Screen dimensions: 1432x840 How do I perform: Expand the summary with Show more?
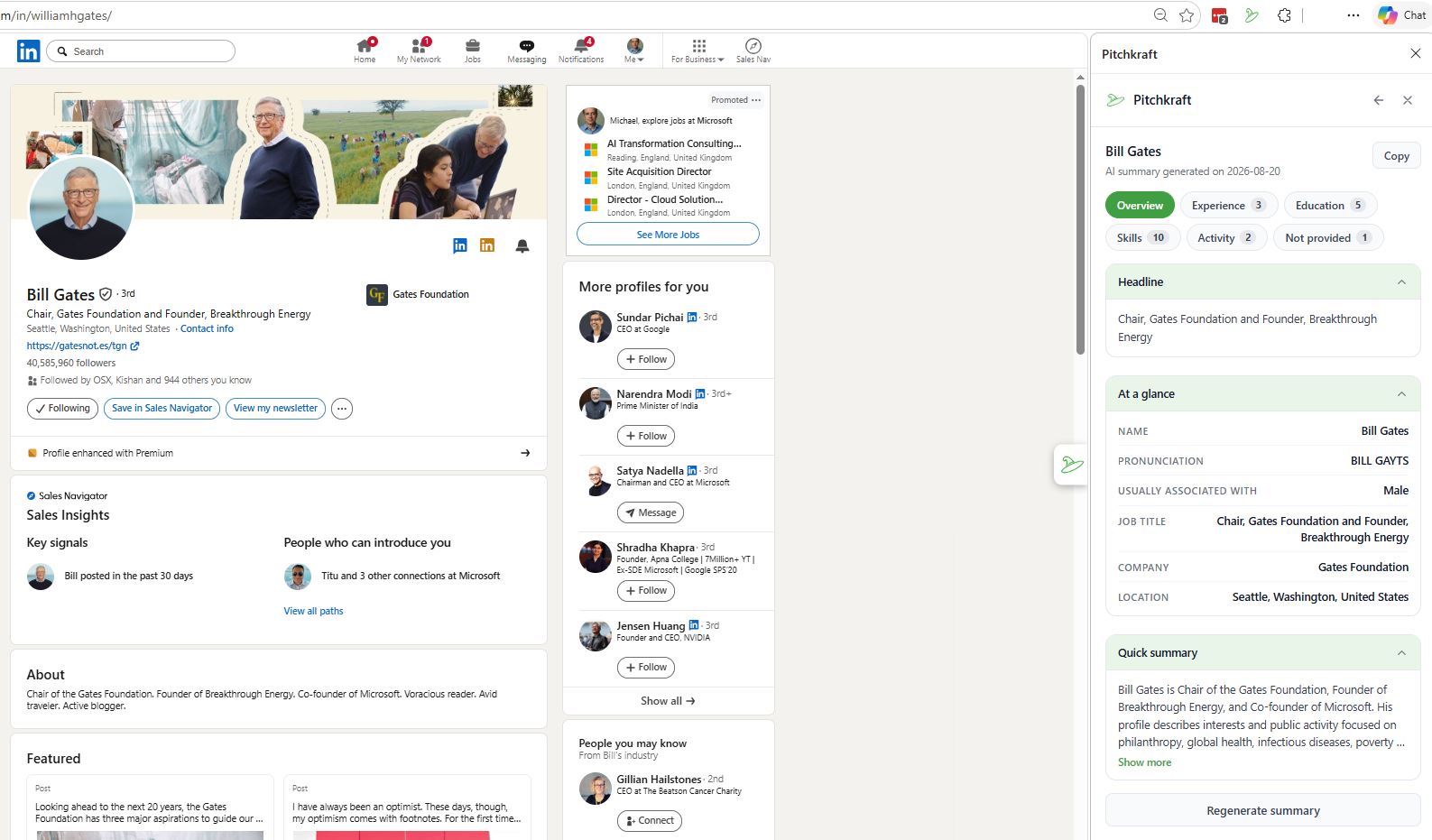click(1144, 762)
